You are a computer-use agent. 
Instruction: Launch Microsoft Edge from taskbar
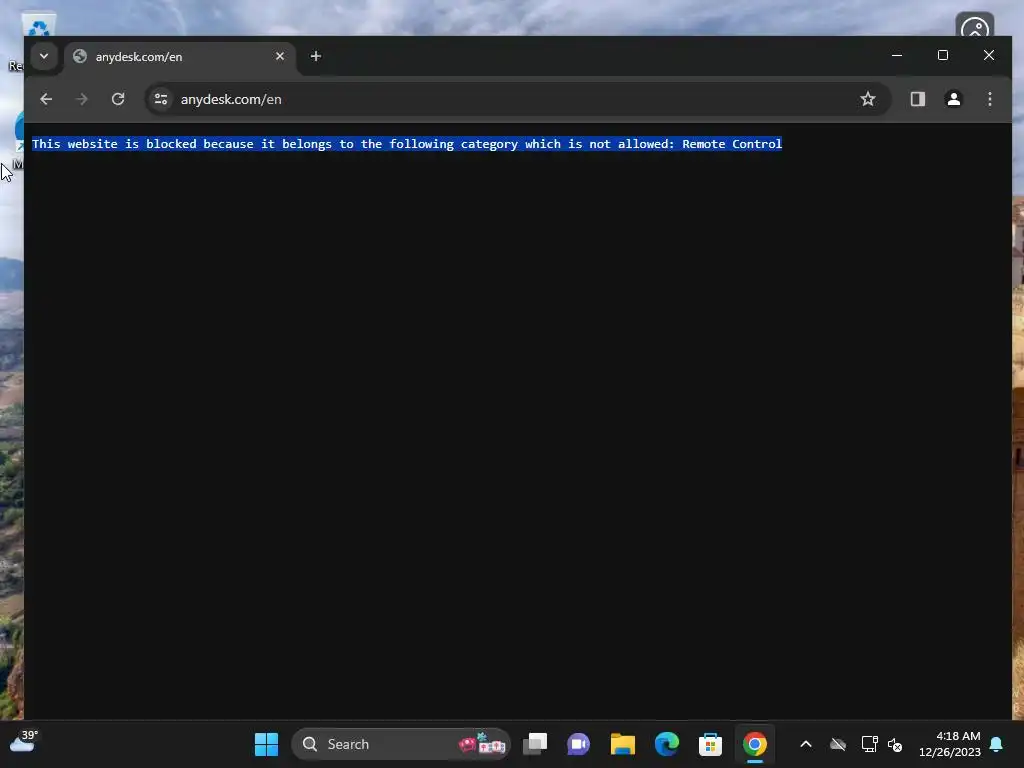point(667,744)
